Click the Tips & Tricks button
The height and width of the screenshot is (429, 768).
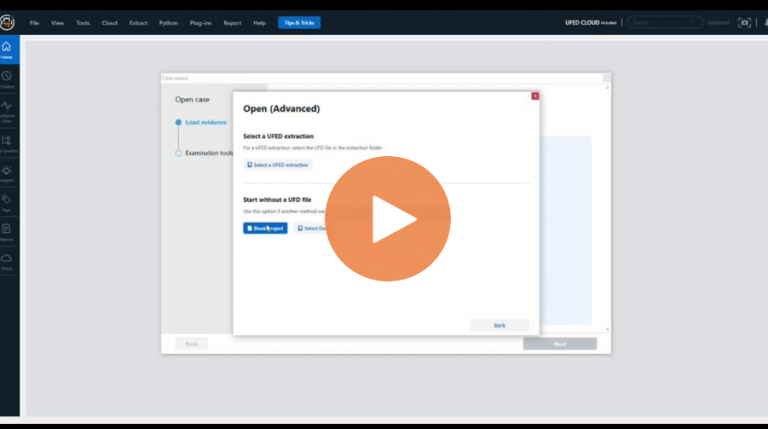pos(299,23)
